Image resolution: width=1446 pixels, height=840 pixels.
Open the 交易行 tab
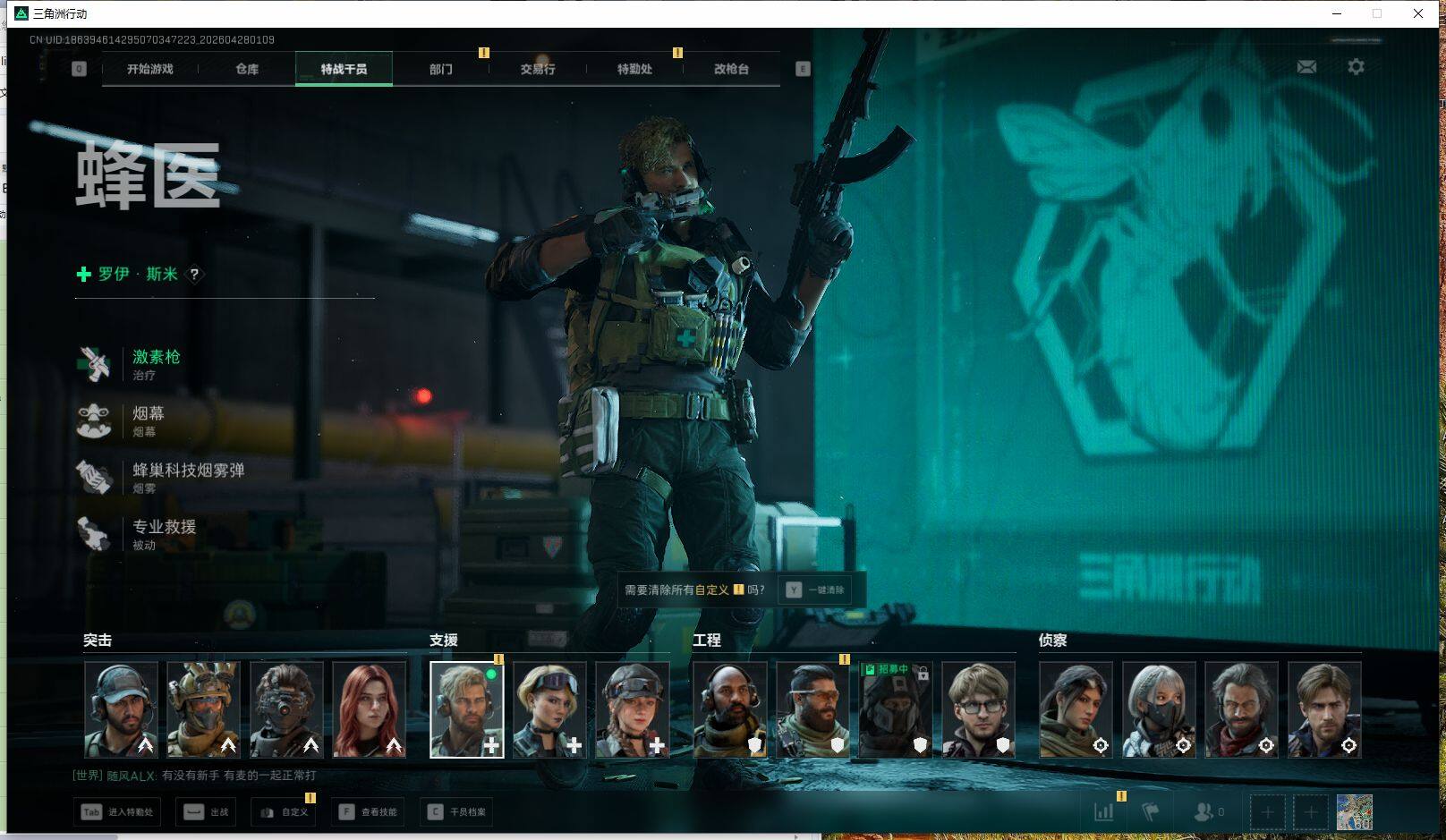click(538, 69)
